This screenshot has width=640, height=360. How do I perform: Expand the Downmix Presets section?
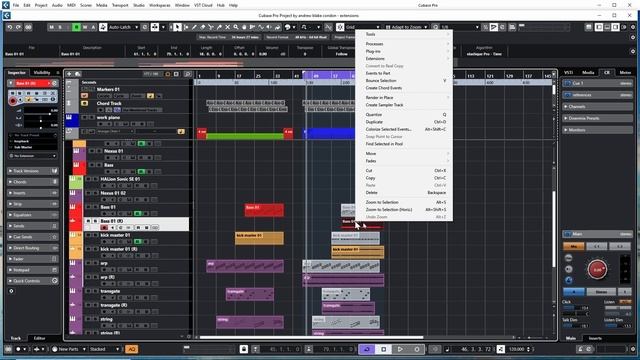click(598, 118)
